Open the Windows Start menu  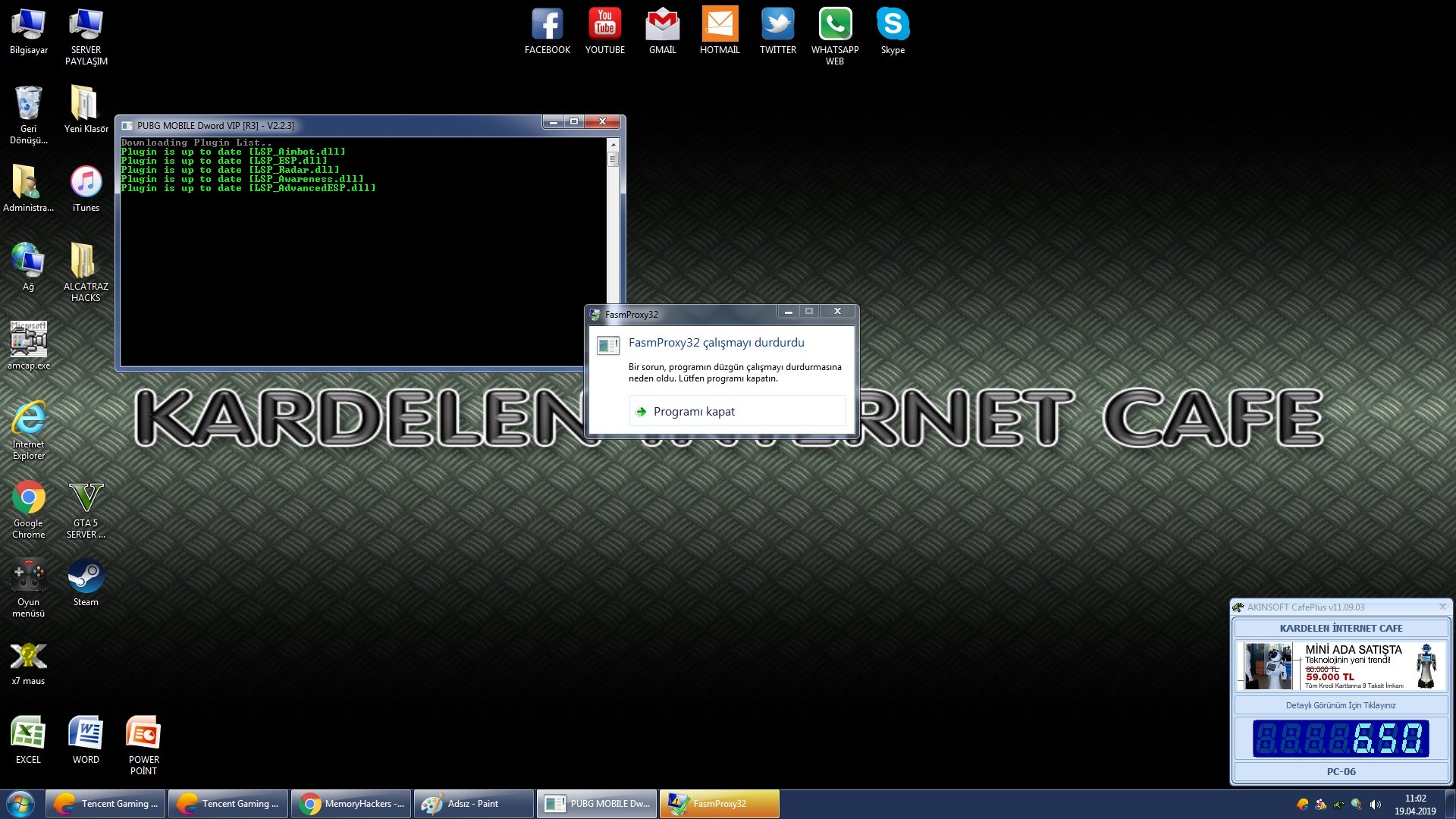click(x=20, y=804)
